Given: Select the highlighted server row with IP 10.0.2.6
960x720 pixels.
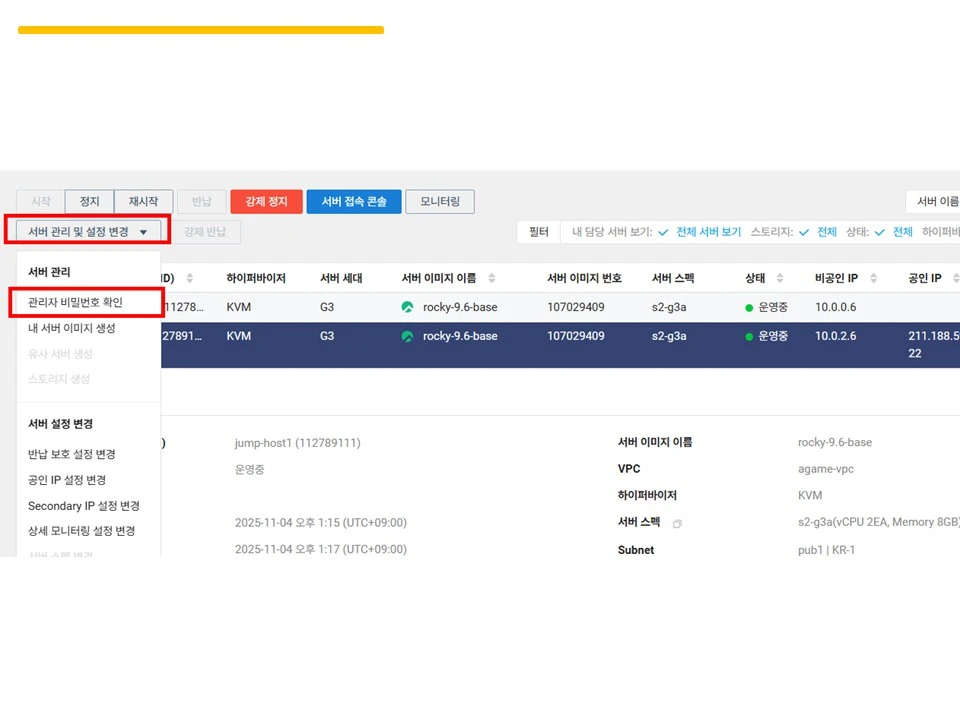Looking at the screenshot, I should (x=560, y=345).
